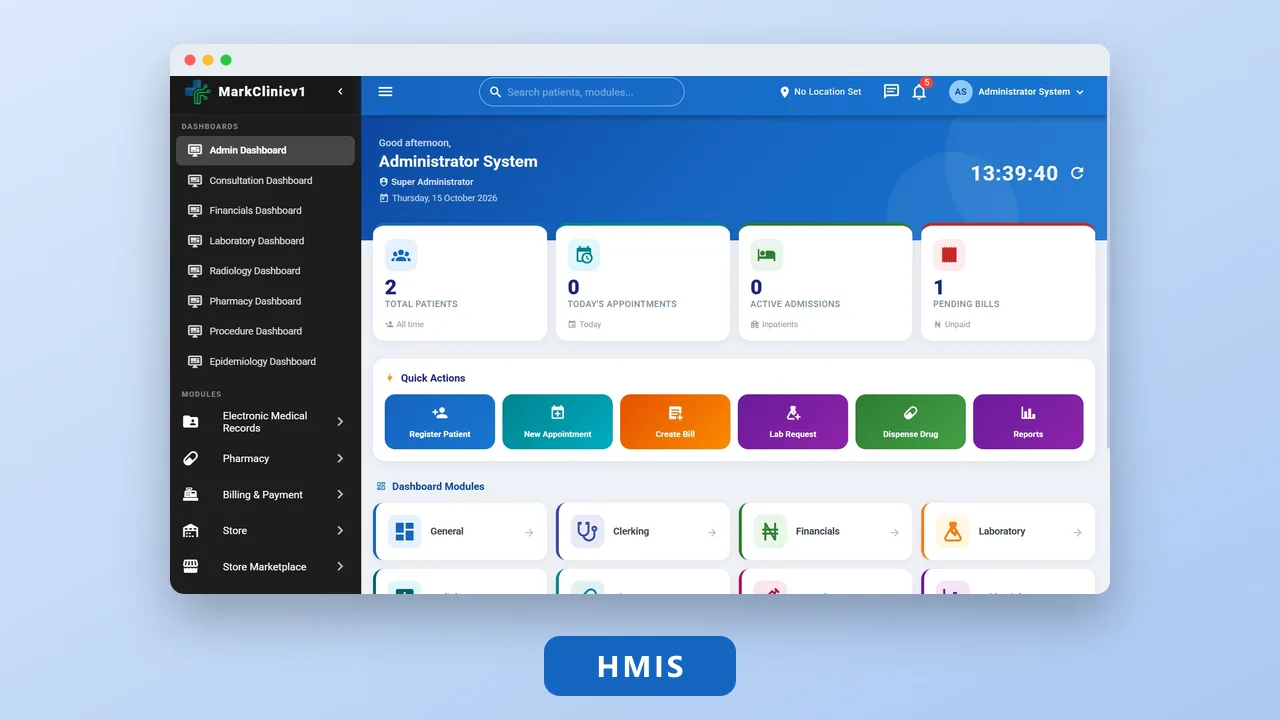Open the Laboratory Dashboard
The height and width of the screenshot is (720, 1280).
(265, 241)
